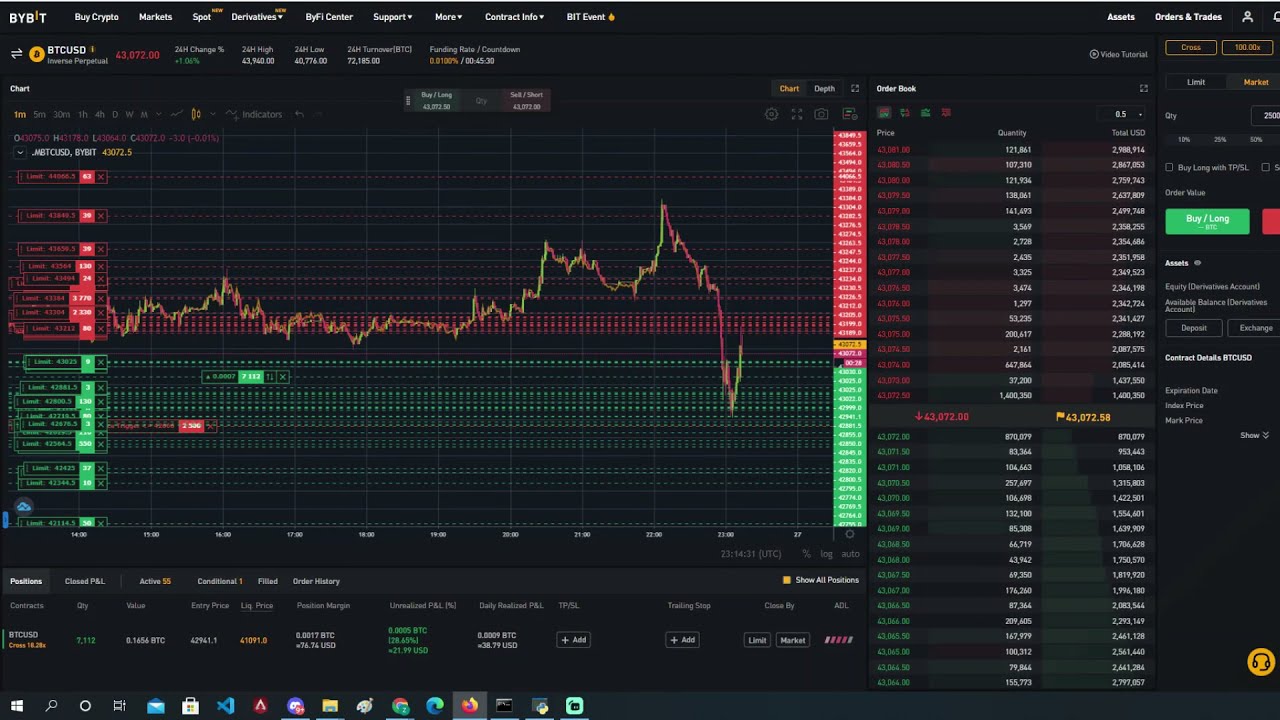
Task: Close position by Market button
Action: point(792,640)
